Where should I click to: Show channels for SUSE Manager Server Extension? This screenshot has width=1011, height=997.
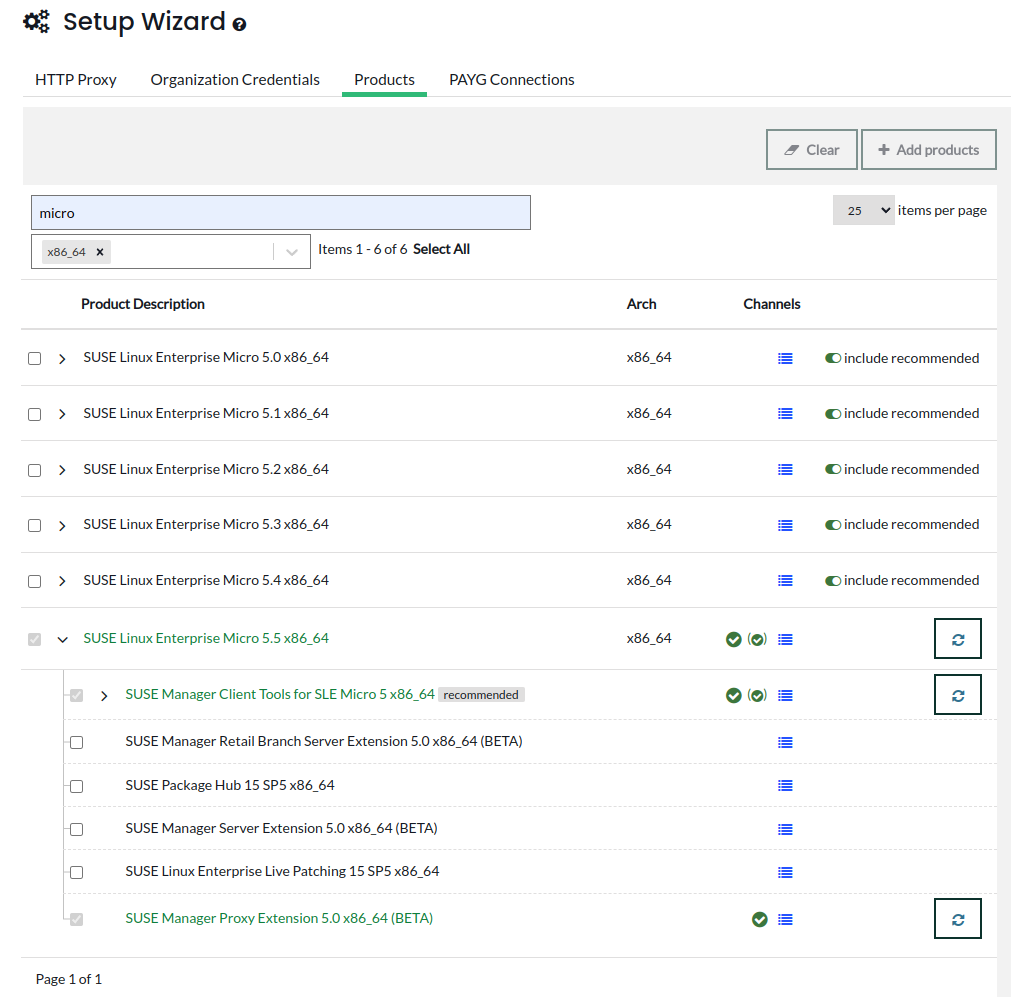coord(785,829)
